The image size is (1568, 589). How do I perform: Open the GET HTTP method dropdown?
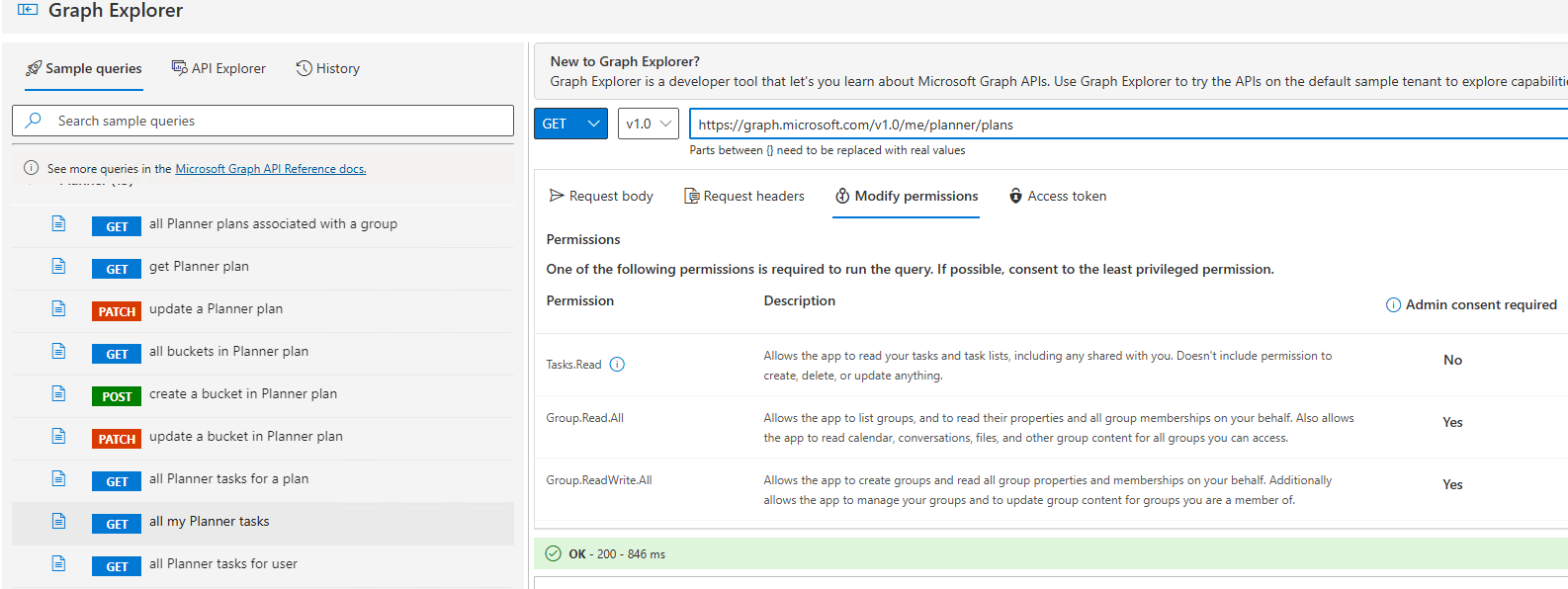click(570, 124)
